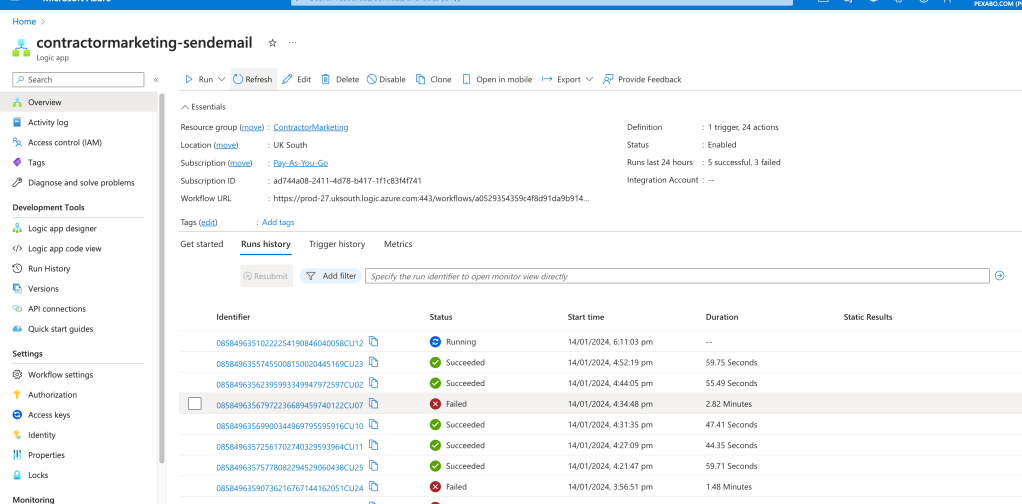Click edit link next to Tags
This screenshot has height=504, width=1022.
point(208,222)
